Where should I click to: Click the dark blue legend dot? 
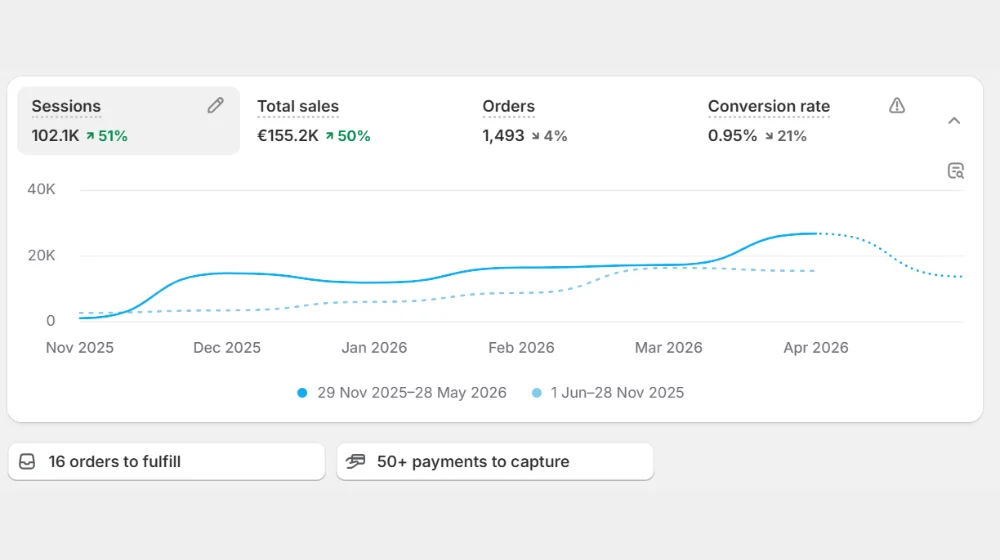click(302, 393)
